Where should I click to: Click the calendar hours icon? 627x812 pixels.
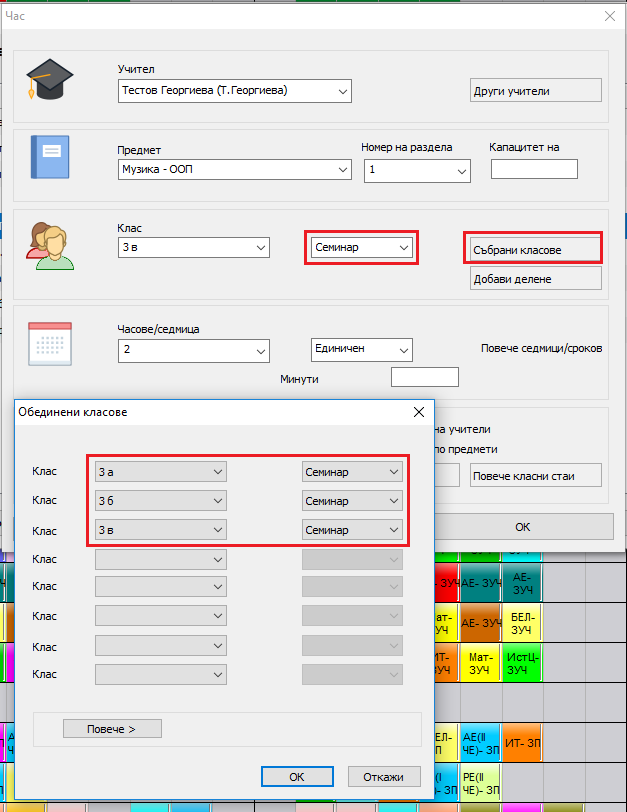[49, 347]
